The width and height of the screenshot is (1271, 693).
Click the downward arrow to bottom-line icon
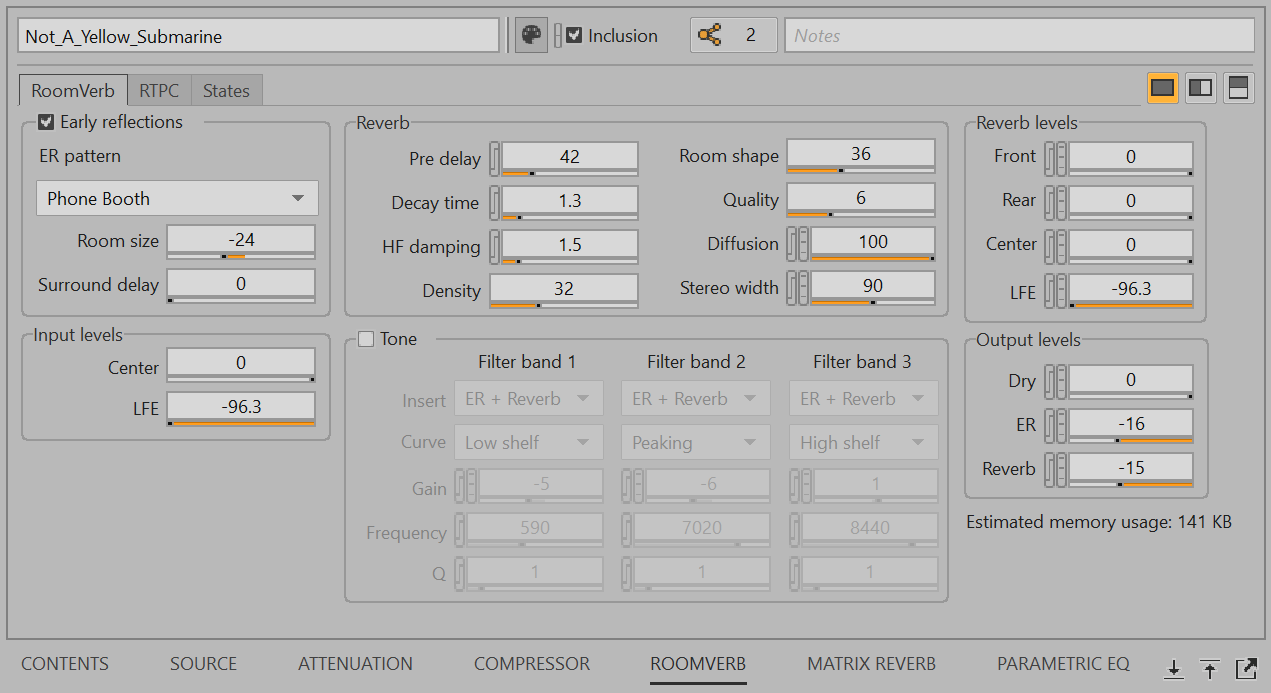pos(1174,668)
